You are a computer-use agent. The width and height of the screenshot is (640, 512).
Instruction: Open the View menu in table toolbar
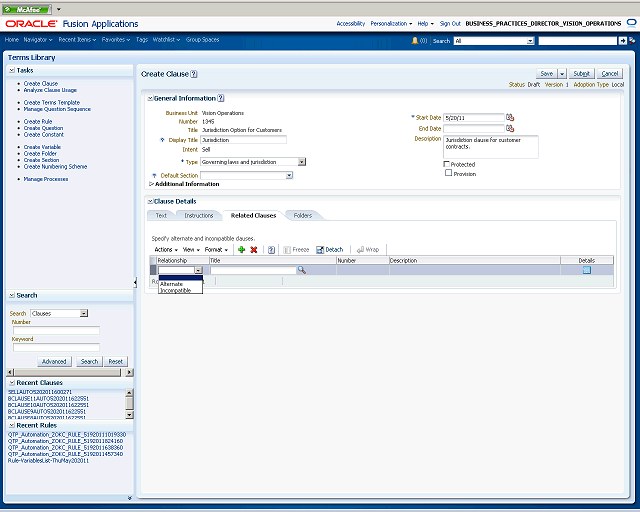point(191,249)
